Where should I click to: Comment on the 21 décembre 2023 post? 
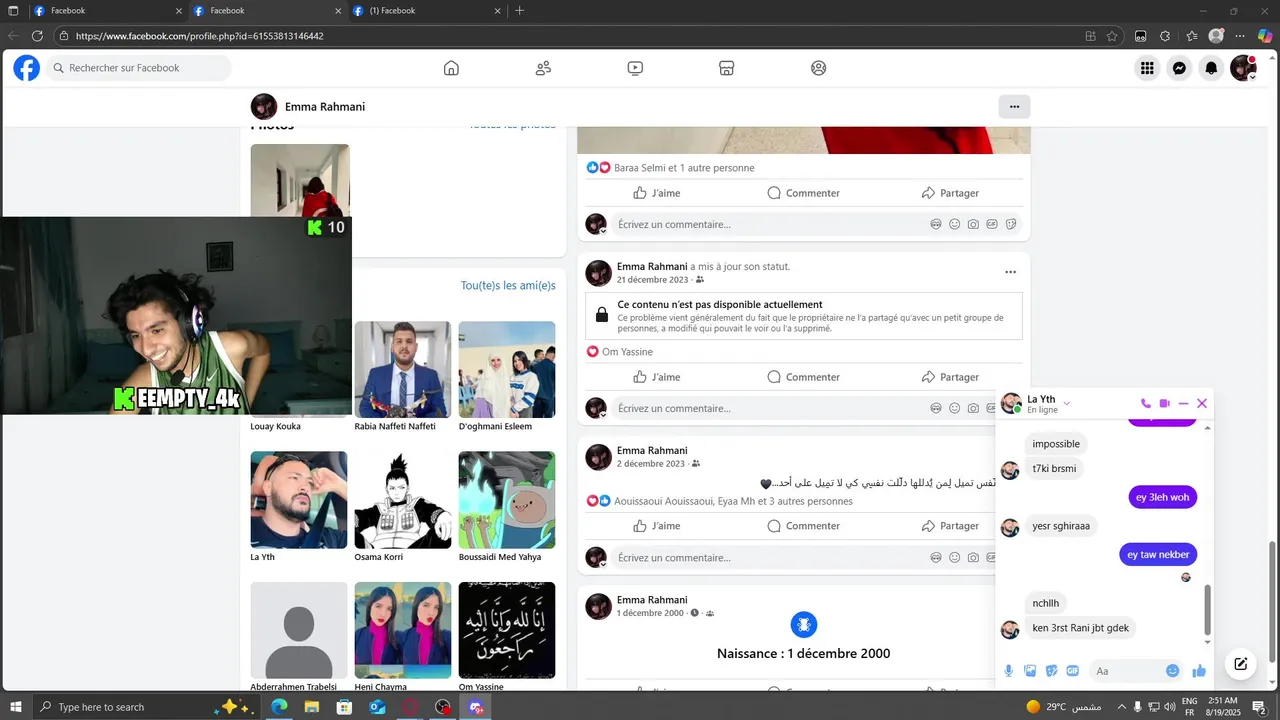[803, 377]
